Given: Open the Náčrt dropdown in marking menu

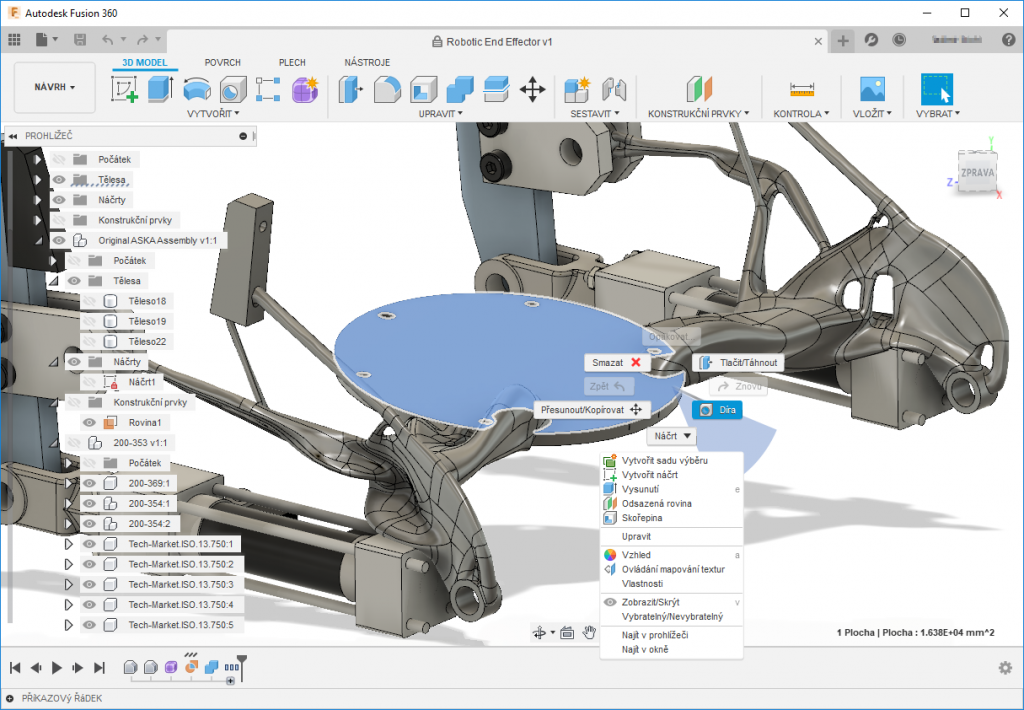Looking at the screenshot, I should click(672, 436).
